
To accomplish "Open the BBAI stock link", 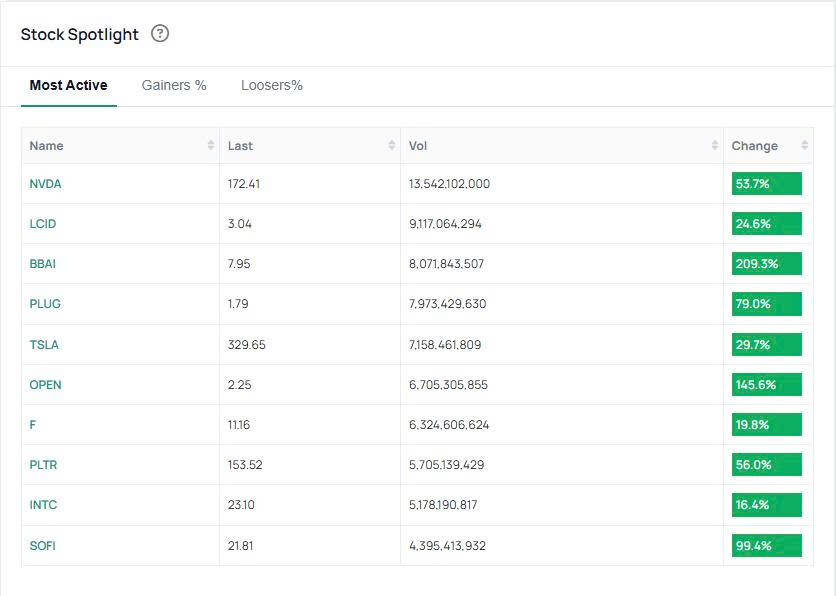I will 43,264.
